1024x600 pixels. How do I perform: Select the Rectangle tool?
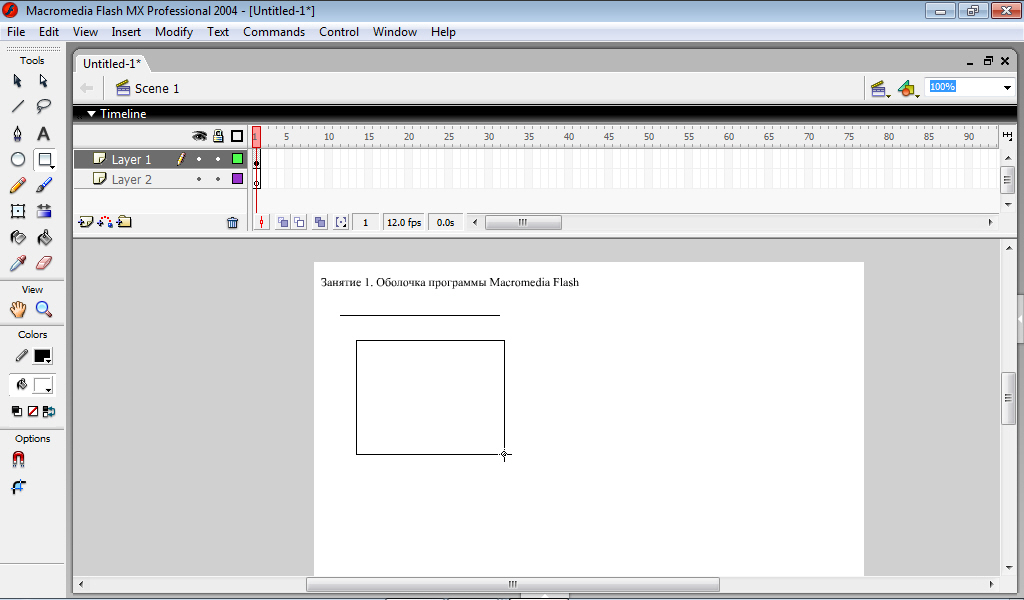(44, 159)
